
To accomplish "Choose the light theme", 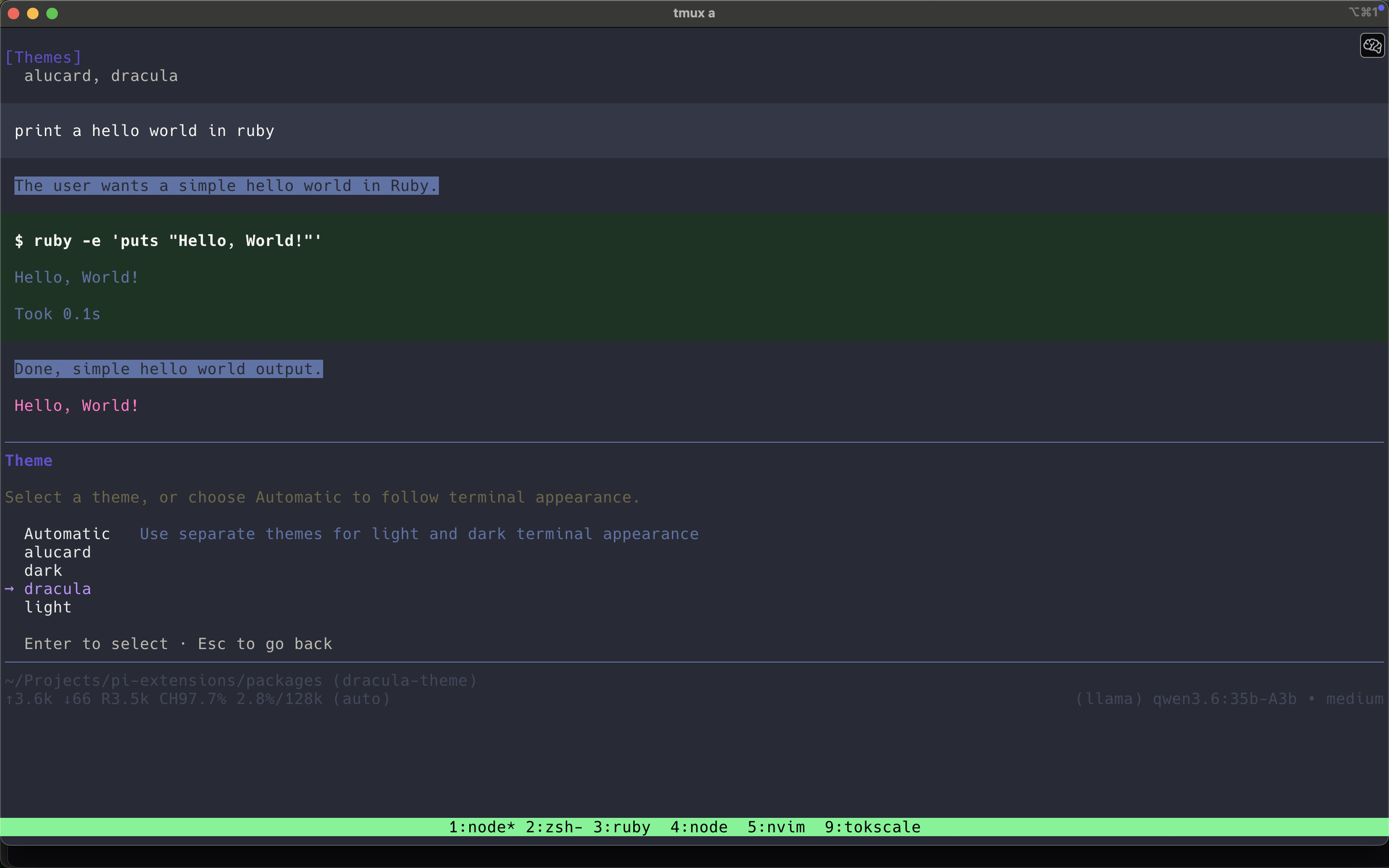I will [x=48, y=608].
